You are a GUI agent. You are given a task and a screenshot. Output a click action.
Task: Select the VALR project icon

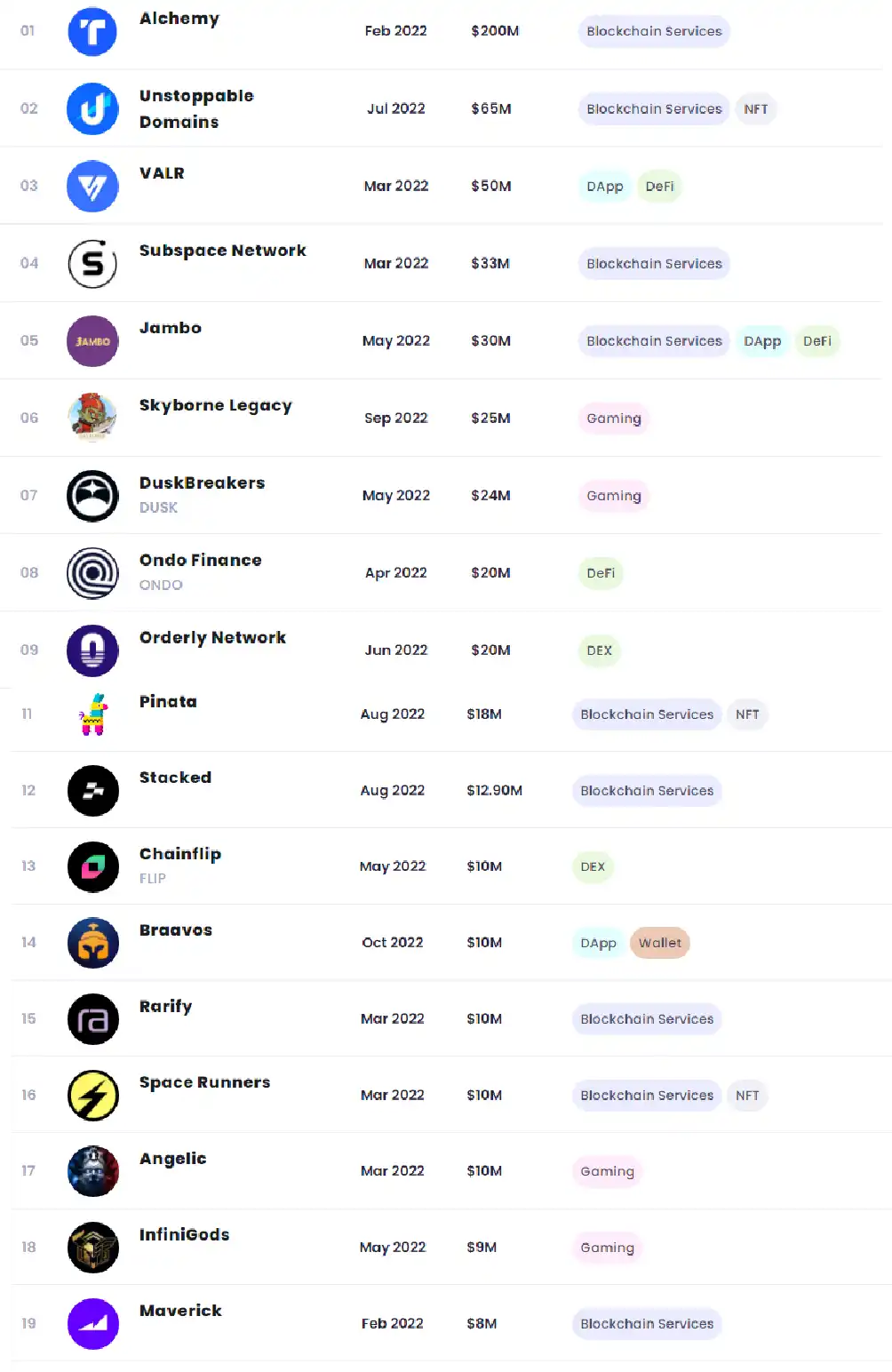tap(92, 186)
